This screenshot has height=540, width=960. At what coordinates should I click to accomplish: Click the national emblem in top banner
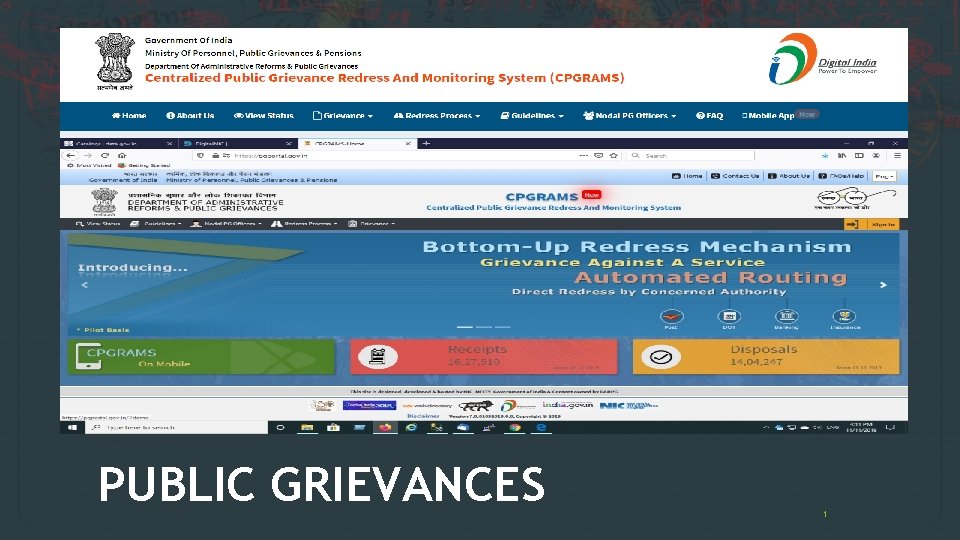(x=114, y=61)
